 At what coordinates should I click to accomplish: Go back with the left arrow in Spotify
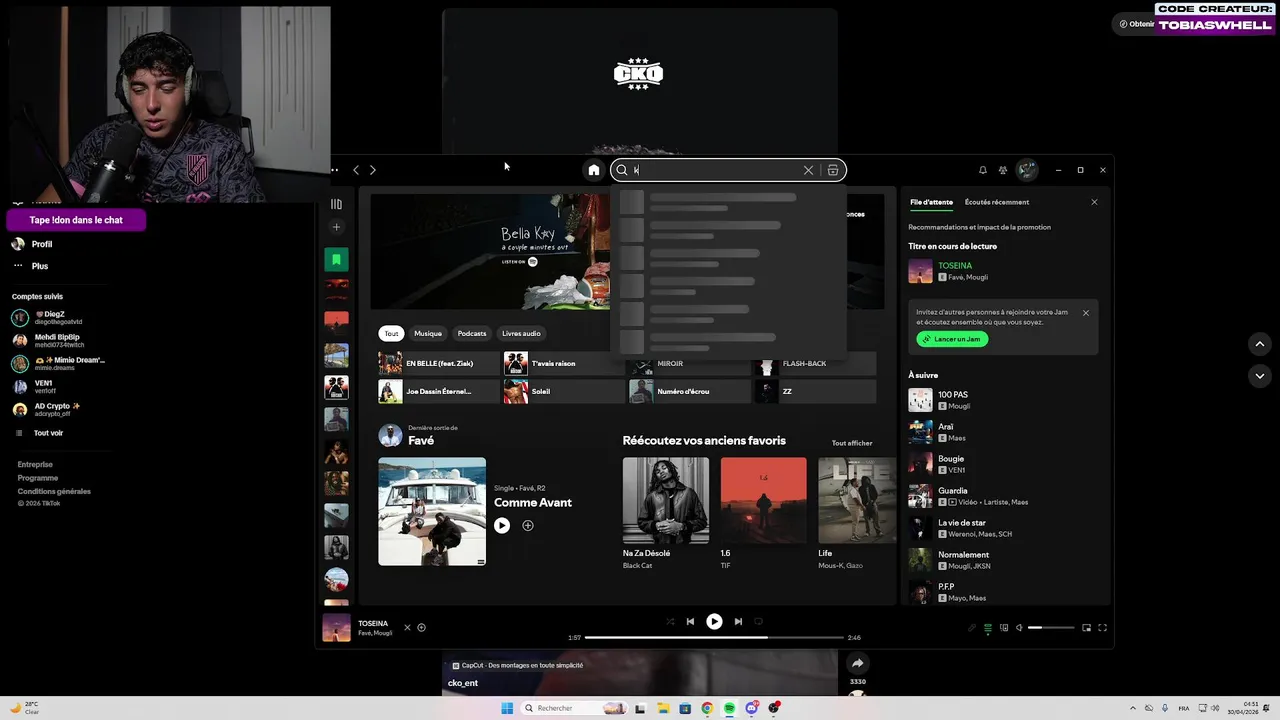(x=356, y=170)
